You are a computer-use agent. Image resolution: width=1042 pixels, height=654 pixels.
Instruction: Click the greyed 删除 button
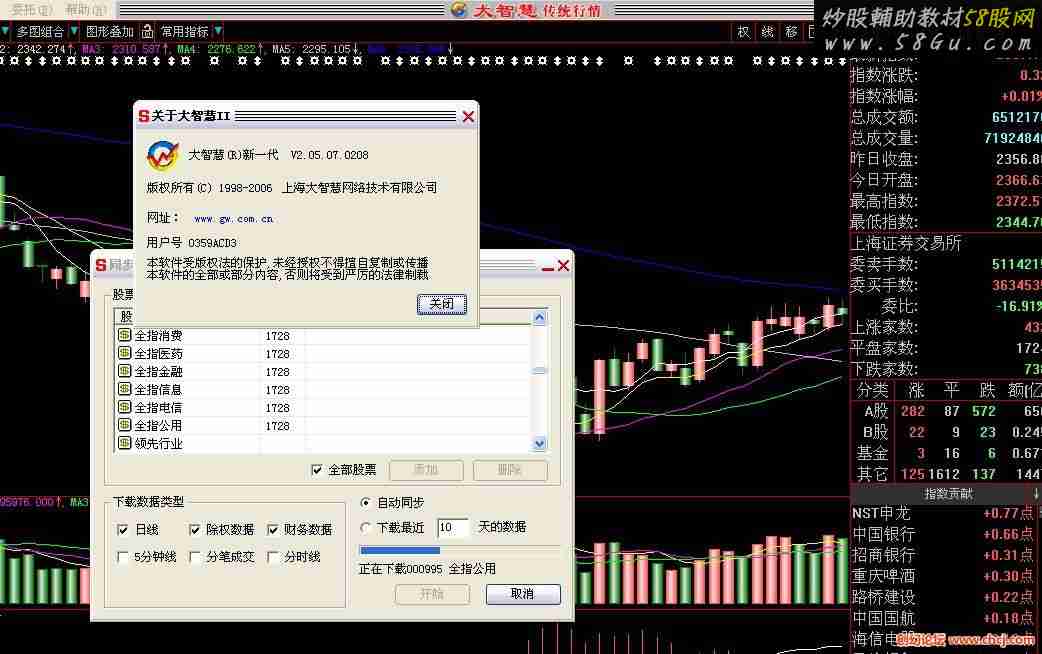tap(510, 470)
